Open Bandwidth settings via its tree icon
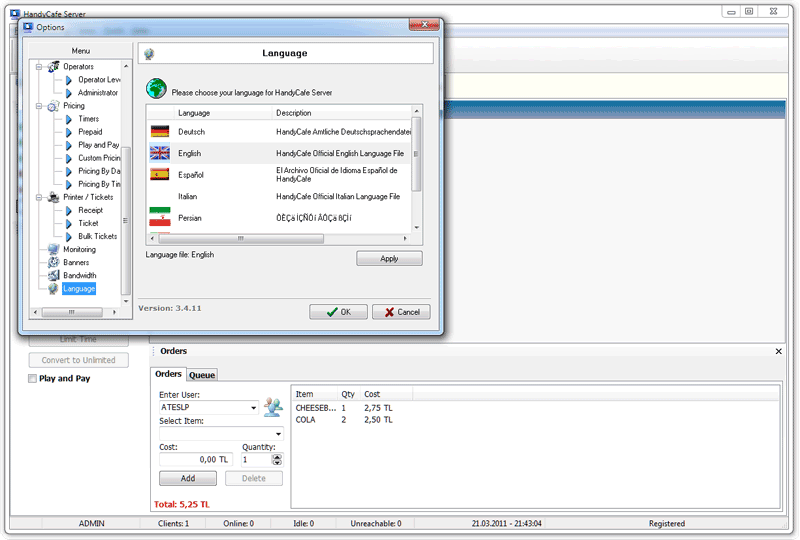800x540 pixels. coord(53,276)
